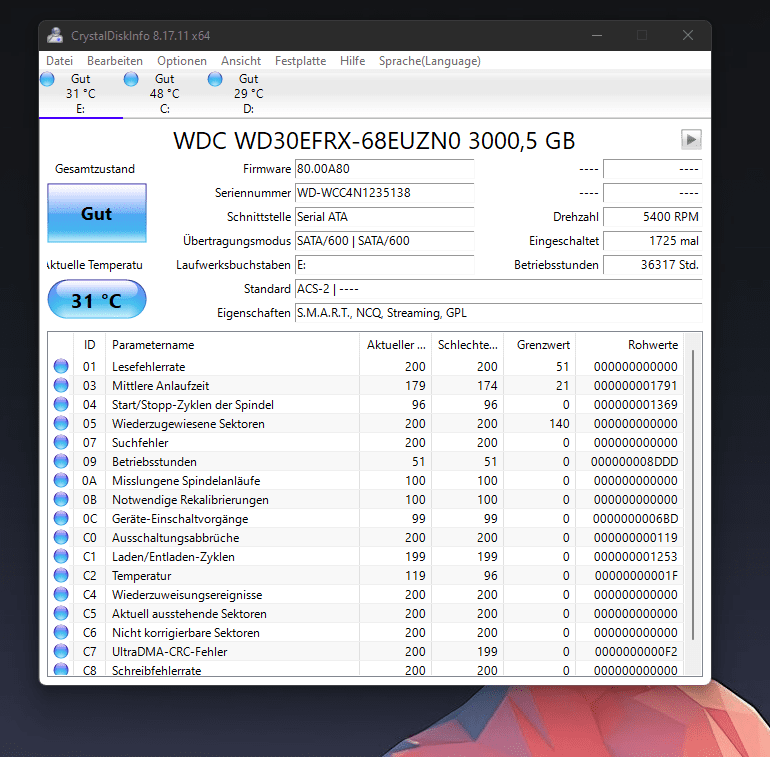The image size is (770, 757).
Task: Open the Festplatte menu
Action: click(301, 61)
